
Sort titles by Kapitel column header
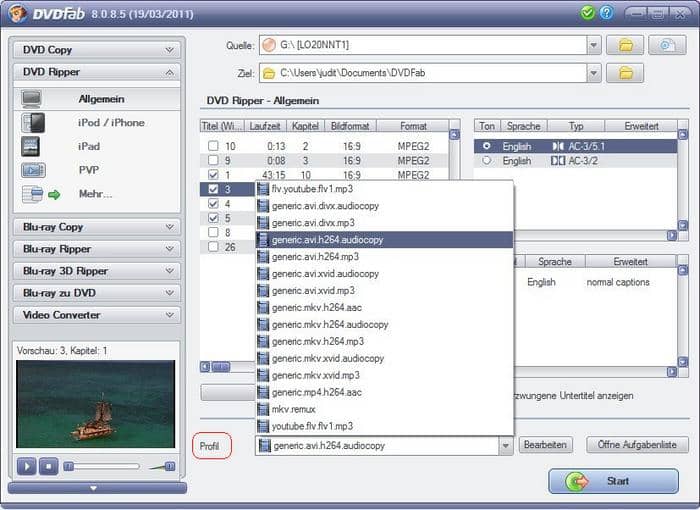tap(305, 126)
